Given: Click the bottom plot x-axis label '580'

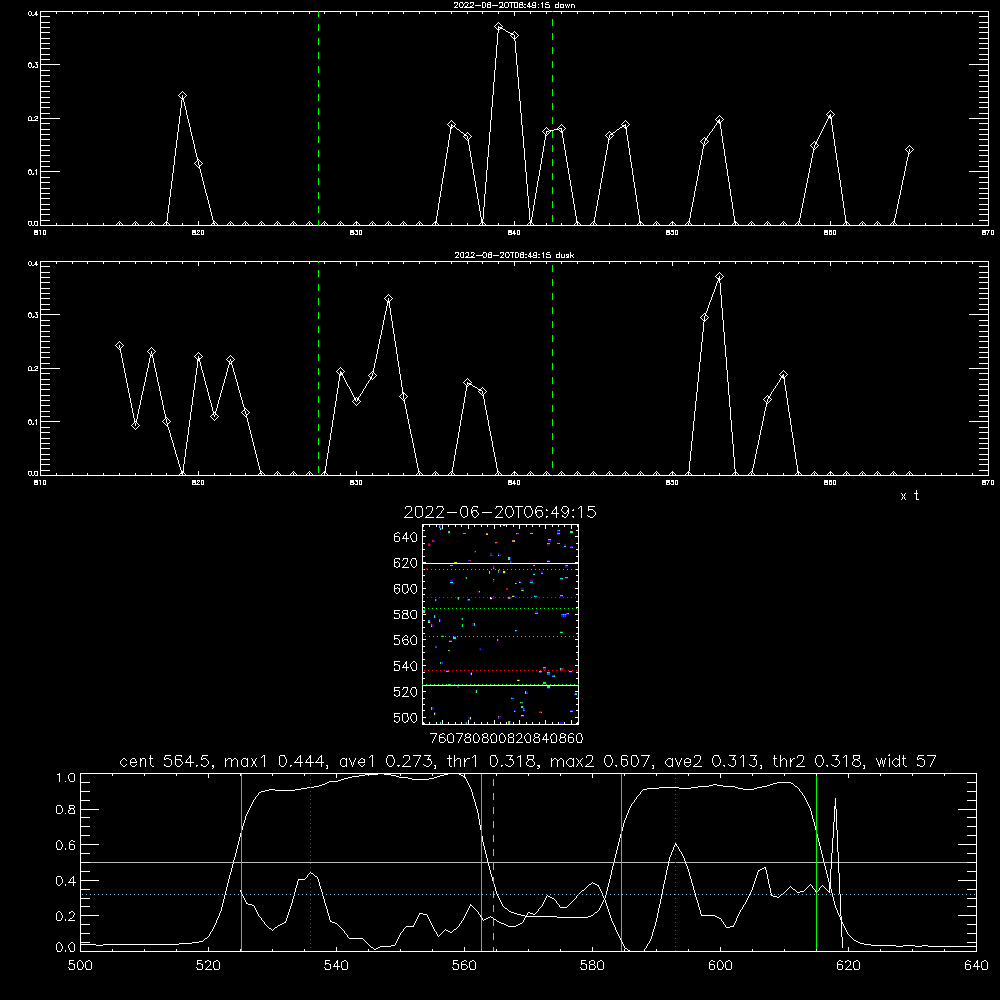Looking at the screenshot, I should (x=592, y=966).
